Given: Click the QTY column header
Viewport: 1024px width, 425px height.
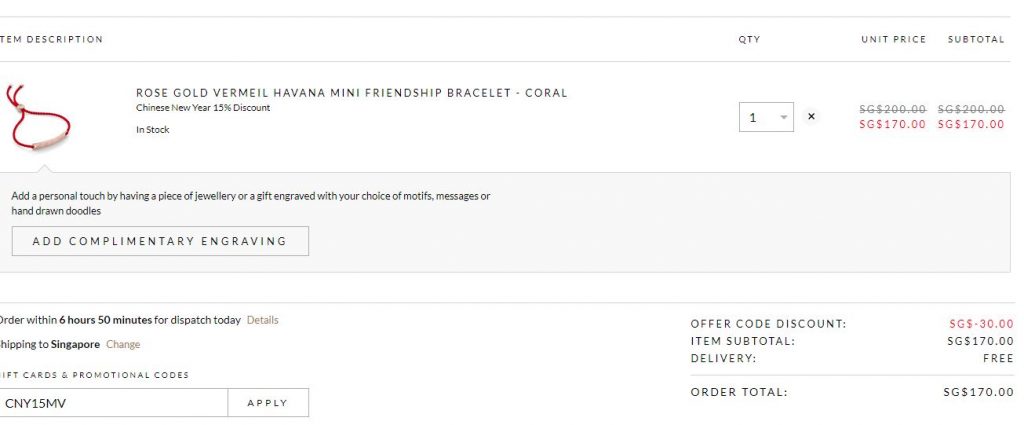Looking at the screenshot, I should pyautogui.click(x=749, y=40).
